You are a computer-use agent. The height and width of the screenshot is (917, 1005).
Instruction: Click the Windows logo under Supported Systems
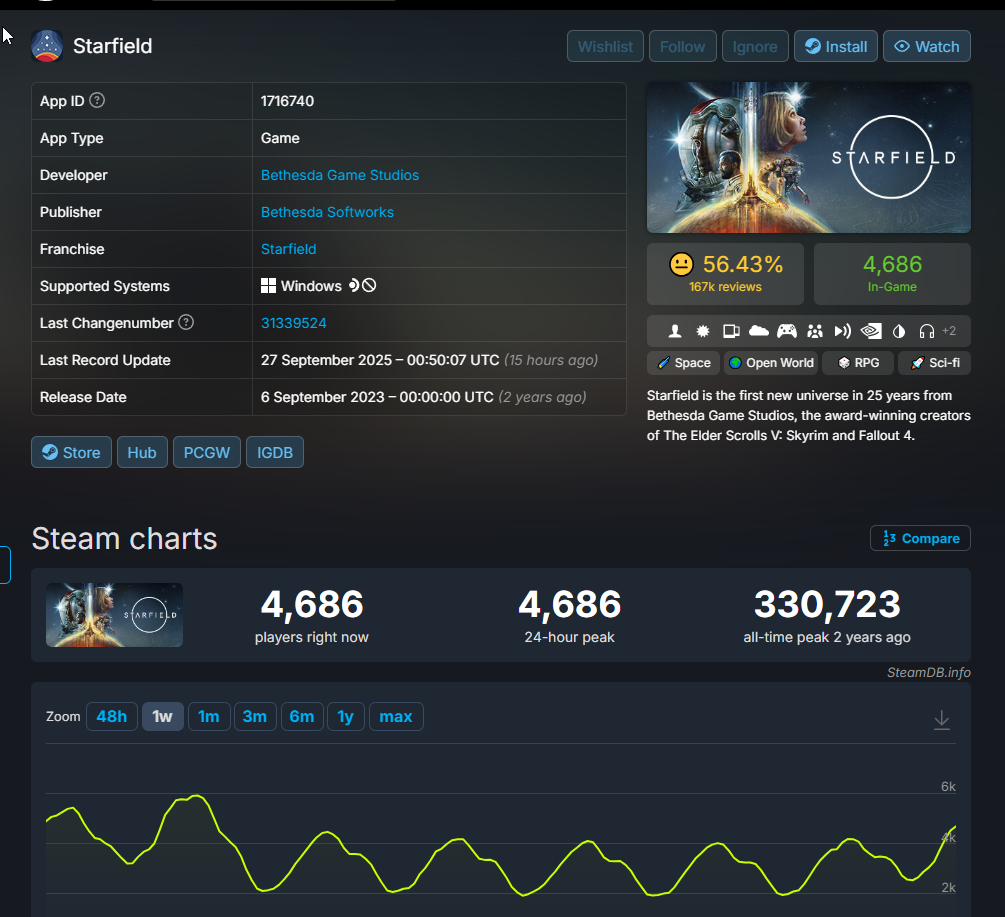[x=268, y=286]
